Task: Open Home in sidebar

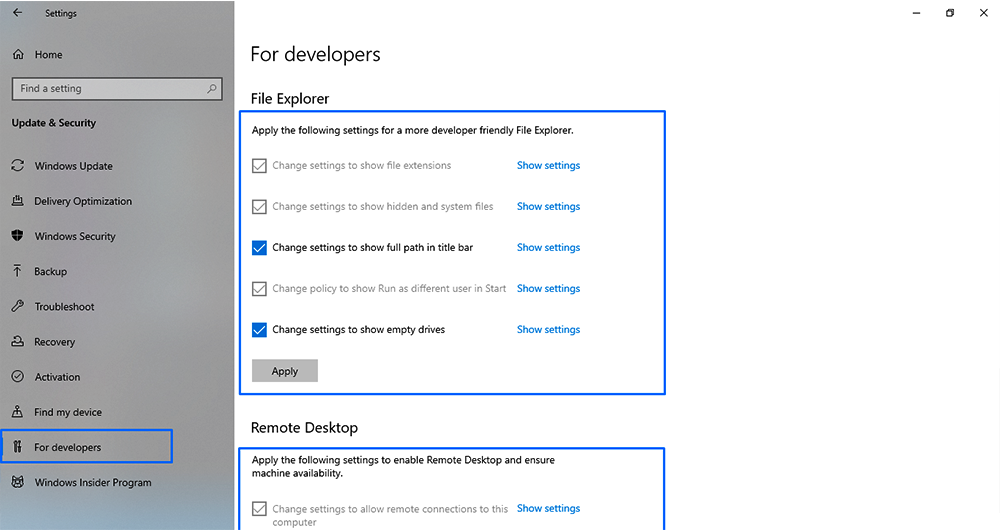Action: [x=48, y=55]
